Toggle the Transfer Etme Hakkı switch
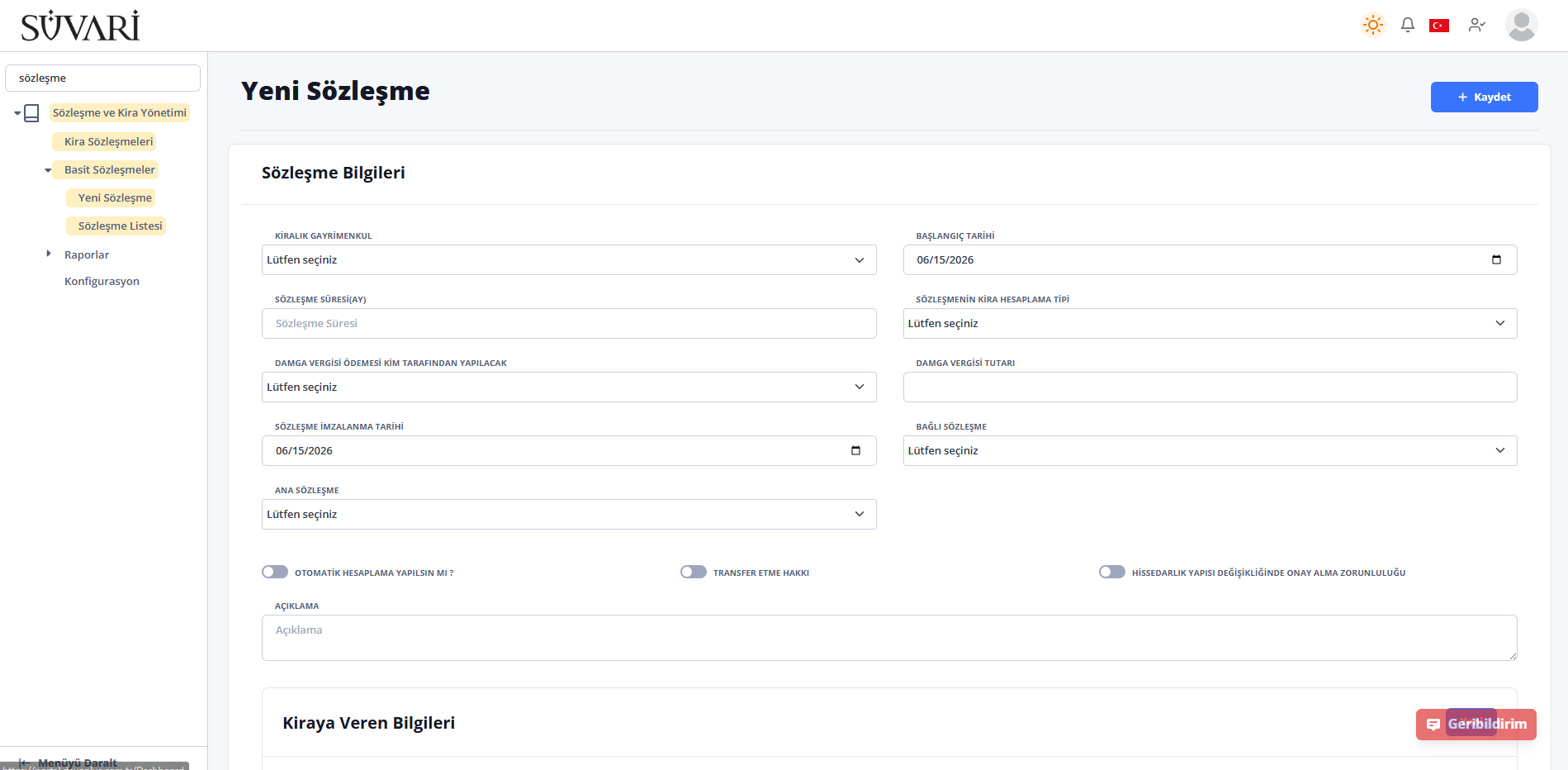 pos(694,572)
